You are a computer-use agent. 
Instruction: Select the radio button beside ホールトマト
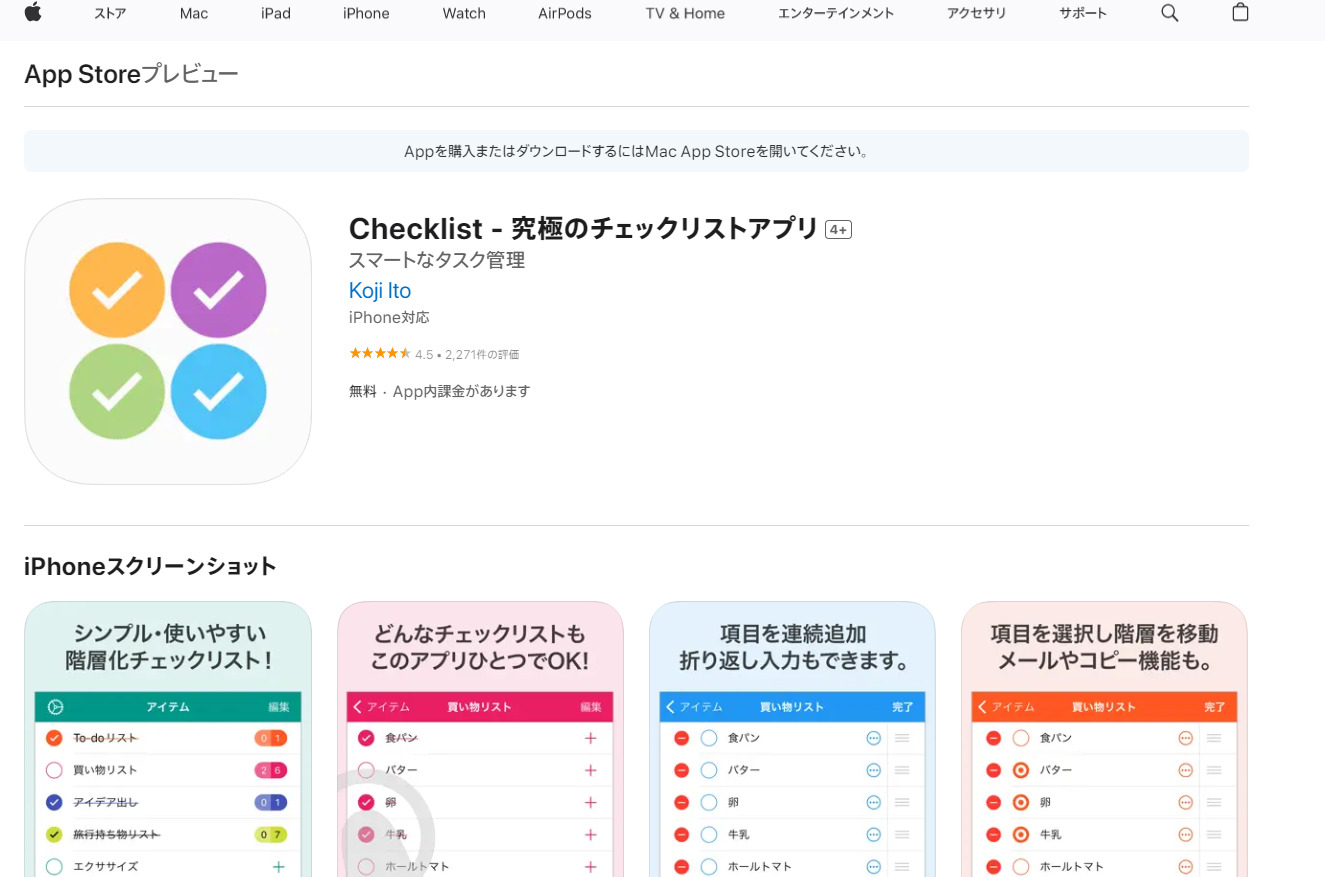tap(1018, 866)
